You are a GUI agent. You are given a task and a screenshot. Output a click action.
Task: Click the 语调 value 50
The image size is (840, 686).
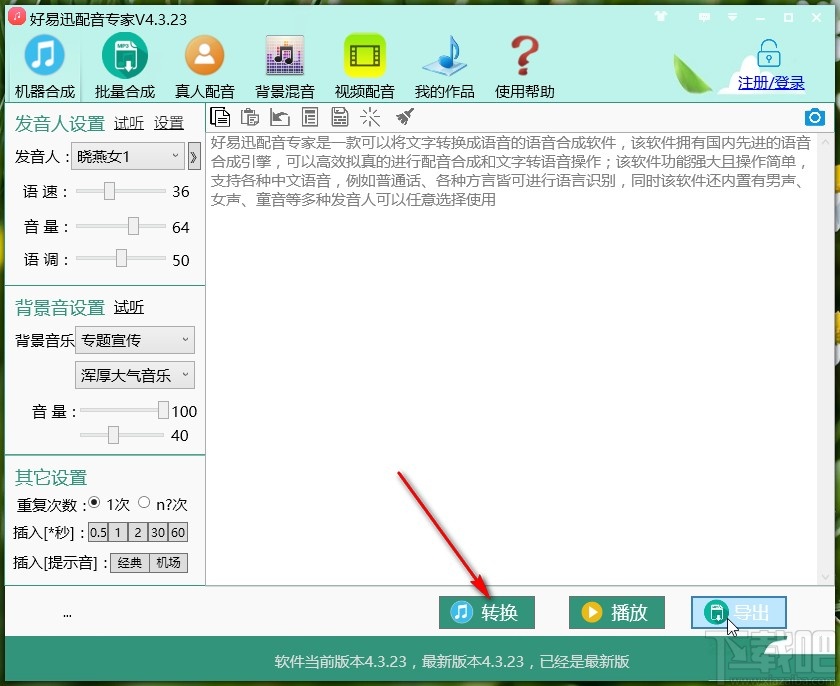[181, 260]
